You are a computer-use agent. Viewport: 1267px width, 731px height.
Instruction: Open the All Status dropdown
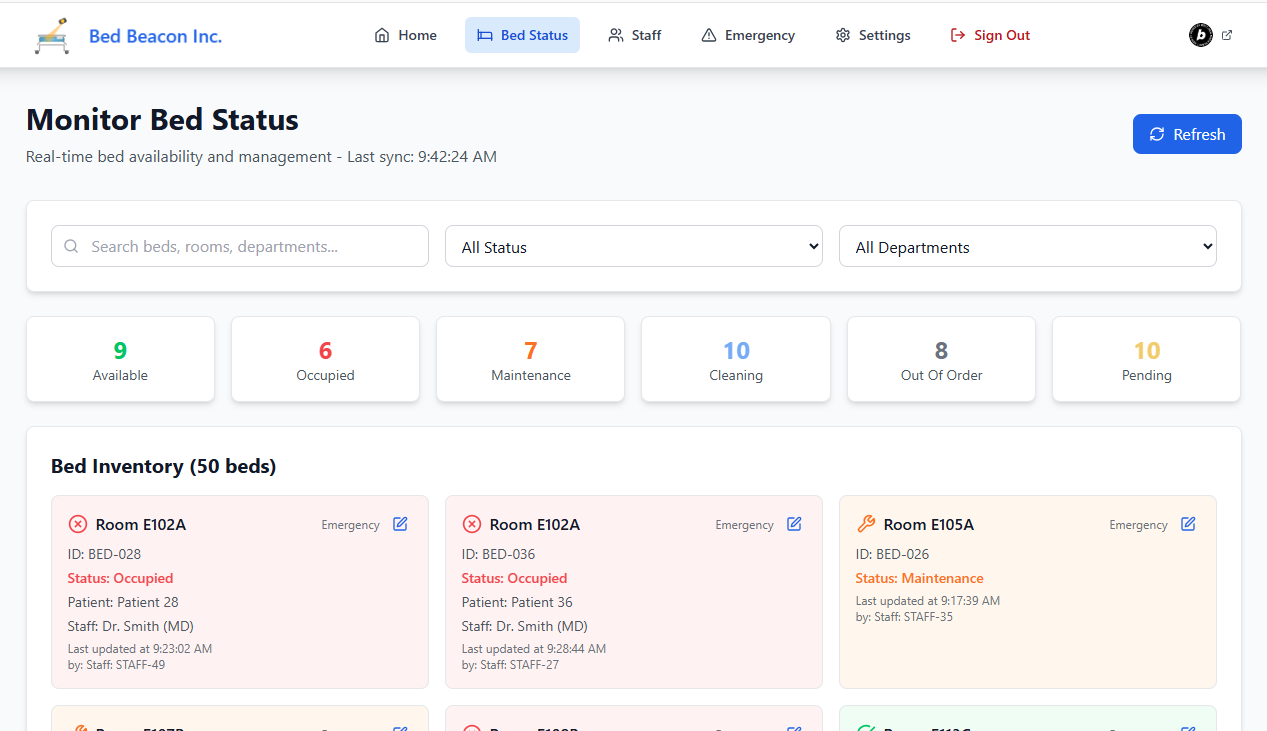click(x=634, y=246)
